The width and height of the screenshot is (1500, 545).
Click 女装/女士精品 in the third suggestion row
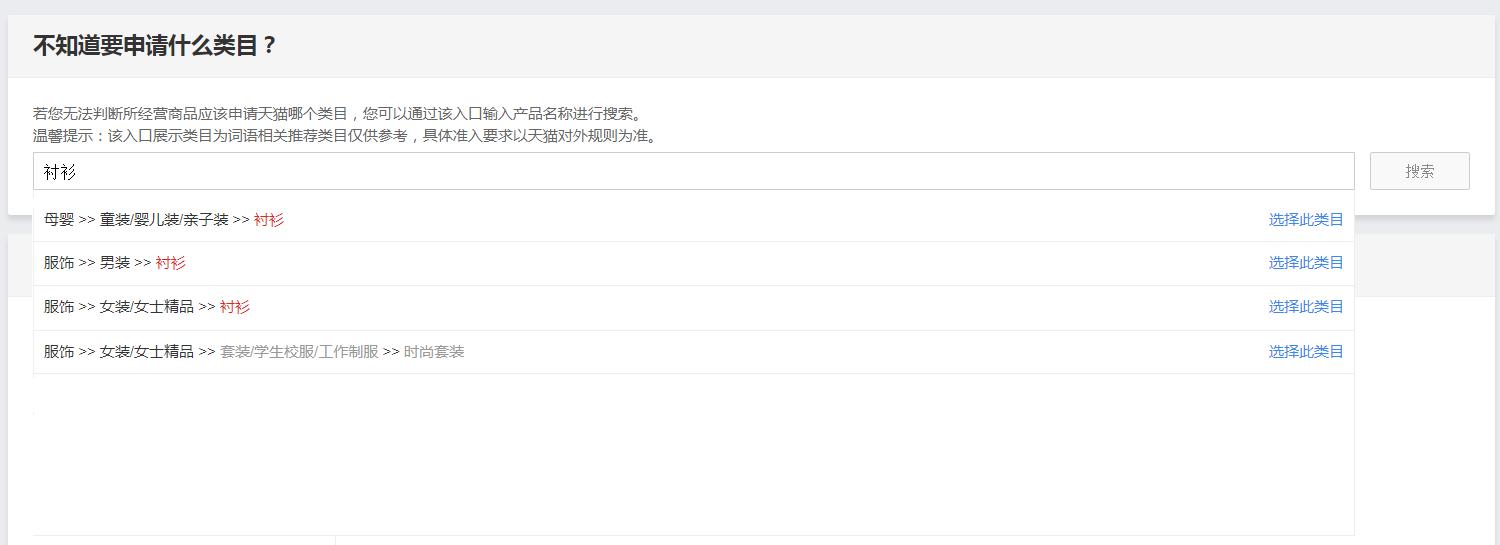tap(147, 307)
